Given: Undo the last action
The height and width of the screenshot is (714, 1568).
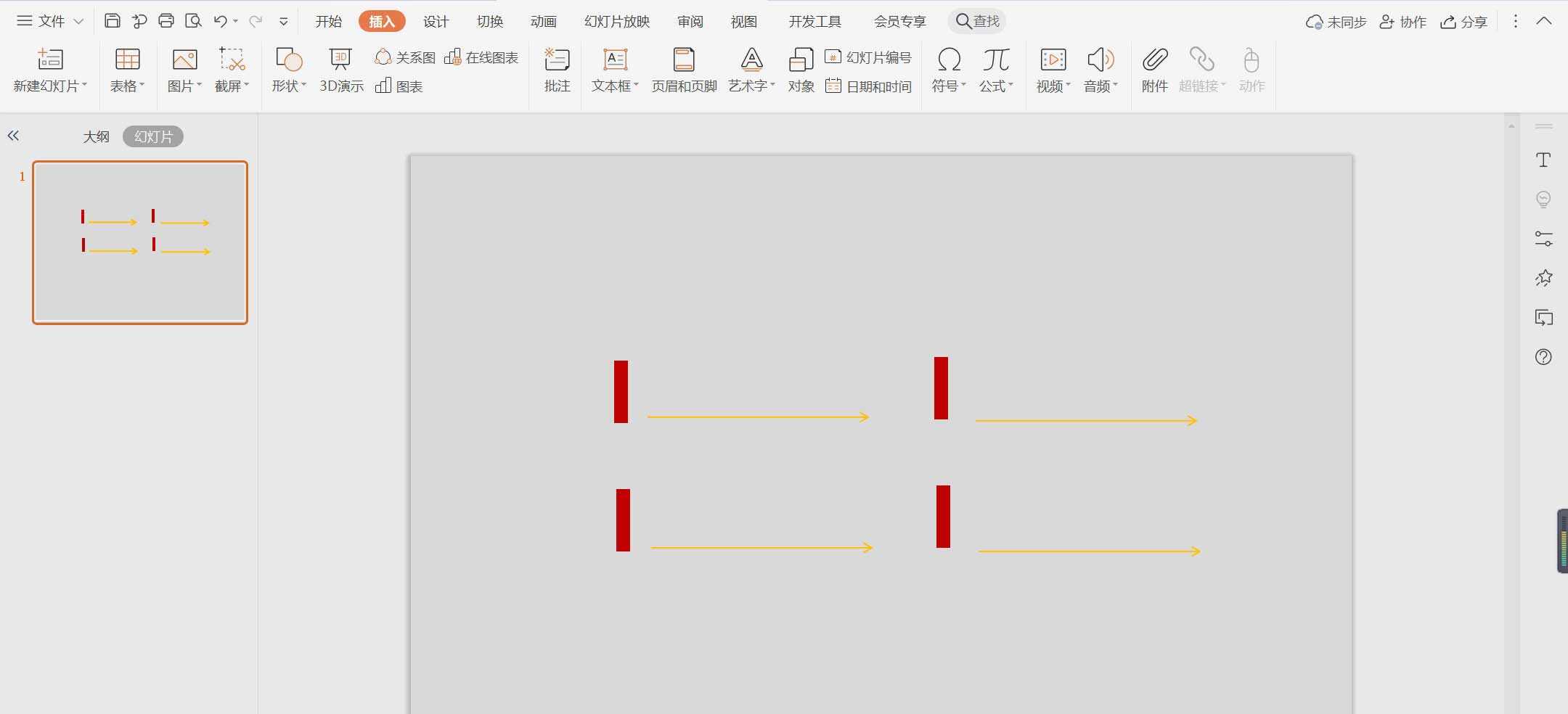Looking at the screenshot, I should (x=220, y=21).
